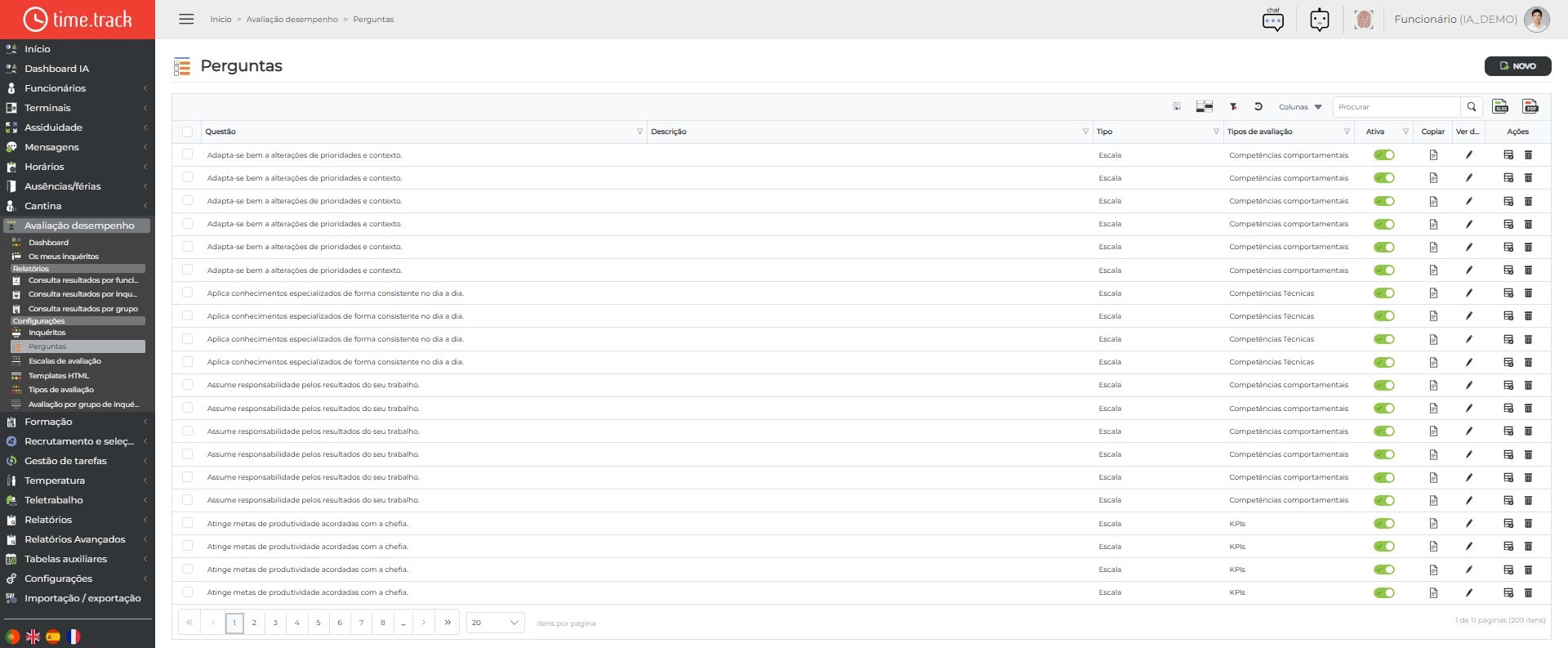Go to page 2 in pagination
This screenshot has height=648, width=1568.
(x=254, y=623)
